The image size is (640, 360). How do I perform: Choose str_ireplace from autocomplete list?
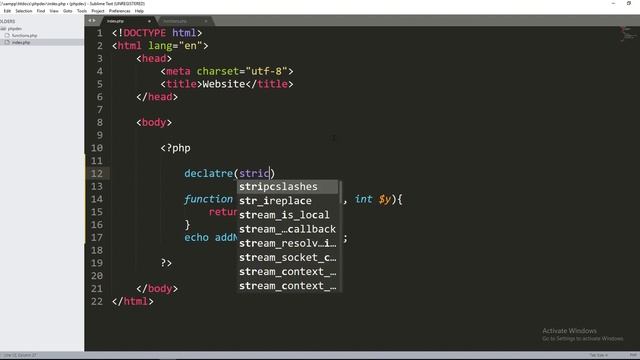[x=288, y=201]
